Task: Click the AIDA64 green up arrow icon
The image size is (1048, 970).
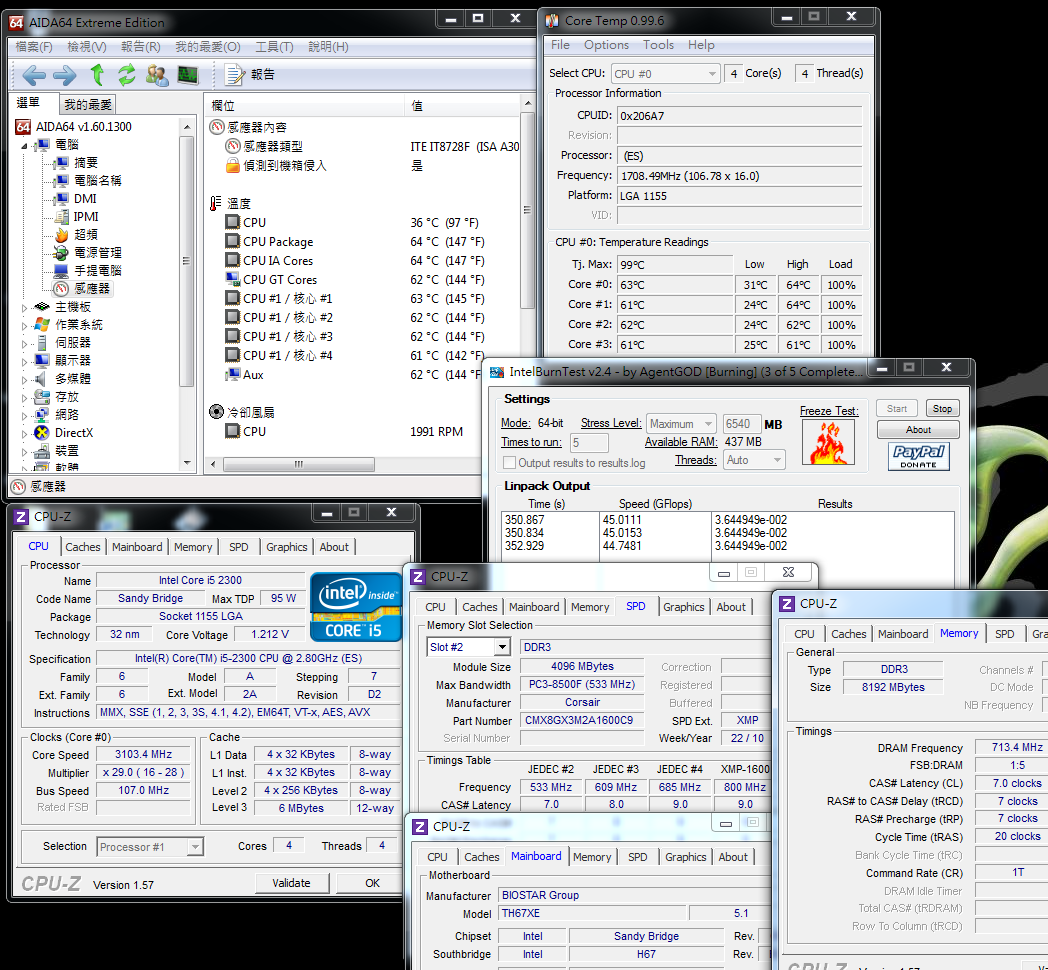Action: click(x=98, y=74)
